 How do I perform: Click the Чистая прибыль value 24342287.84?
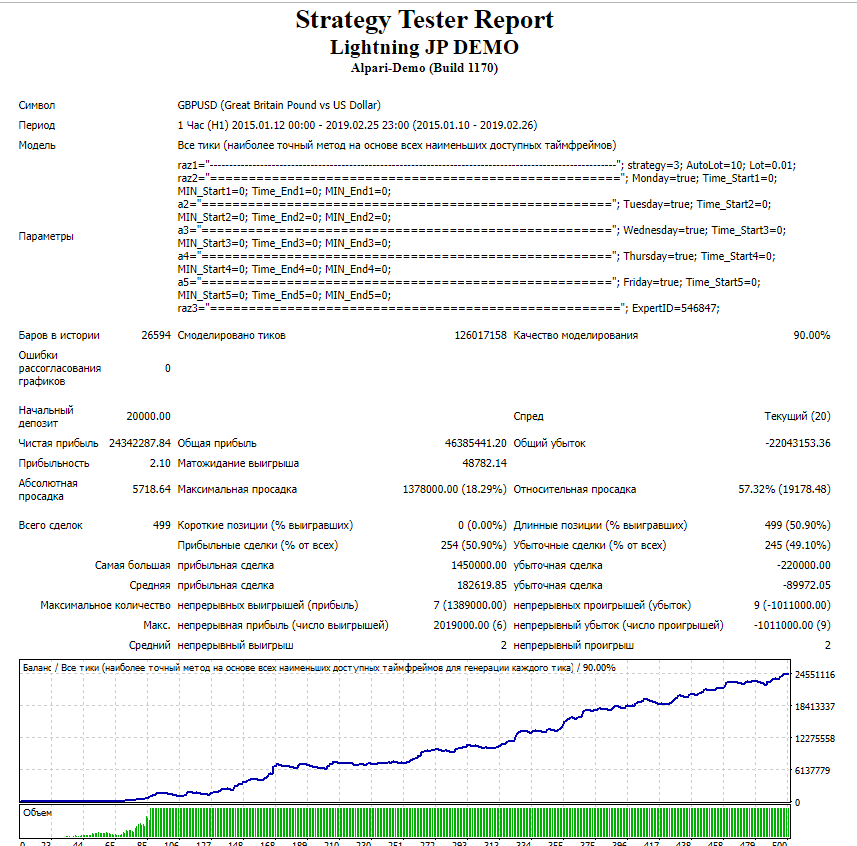140,443
